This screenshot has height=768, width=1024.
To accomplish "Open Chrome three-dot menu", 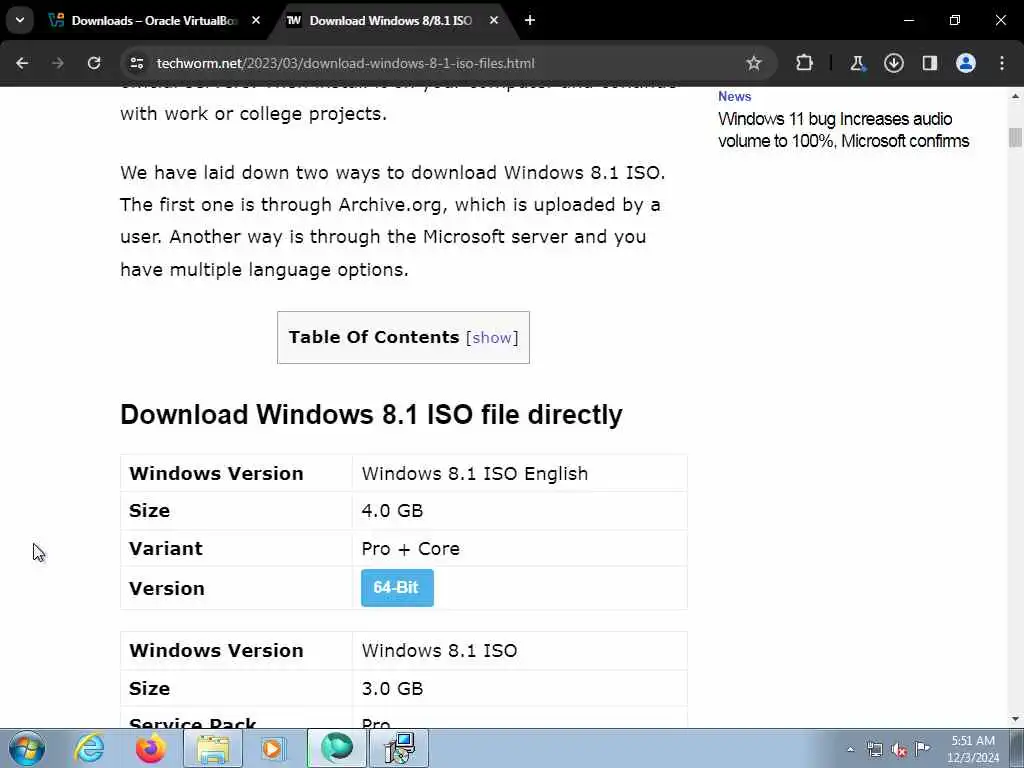I will (x=1002, y=63).
